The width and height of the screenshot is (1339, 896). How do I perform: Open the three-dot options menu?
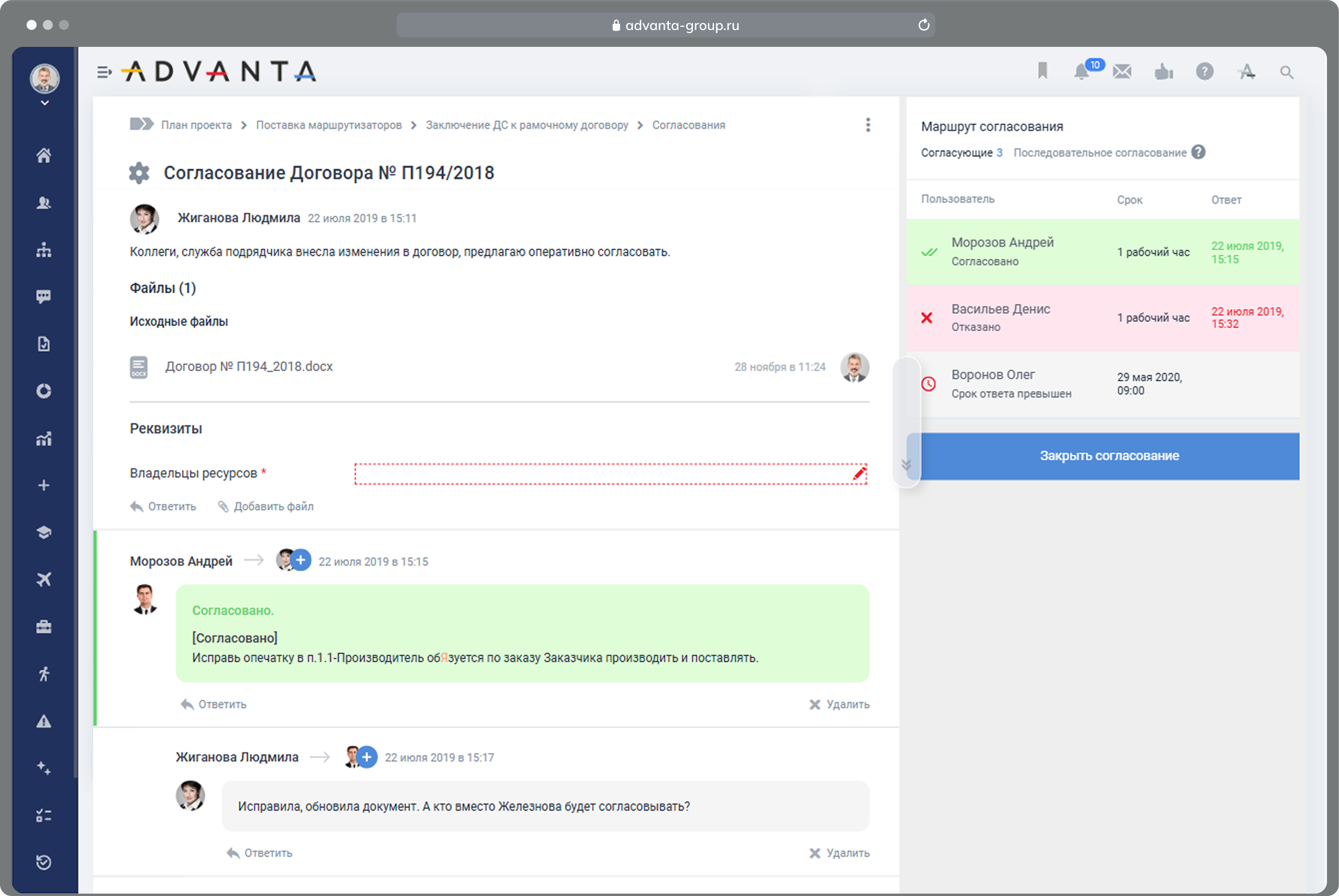(868, 125)
